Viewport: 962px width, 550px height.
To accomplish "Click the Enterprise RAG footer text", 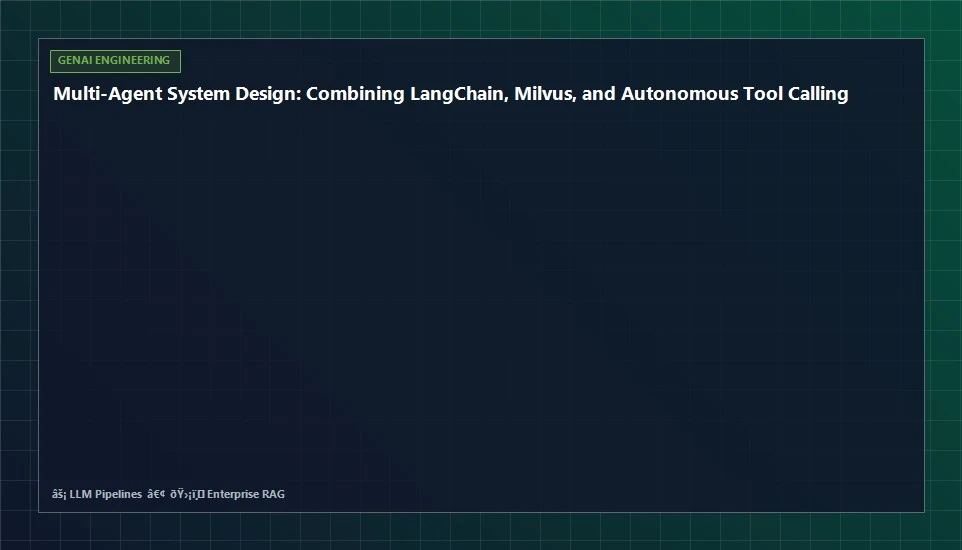I will pos(245,494).
